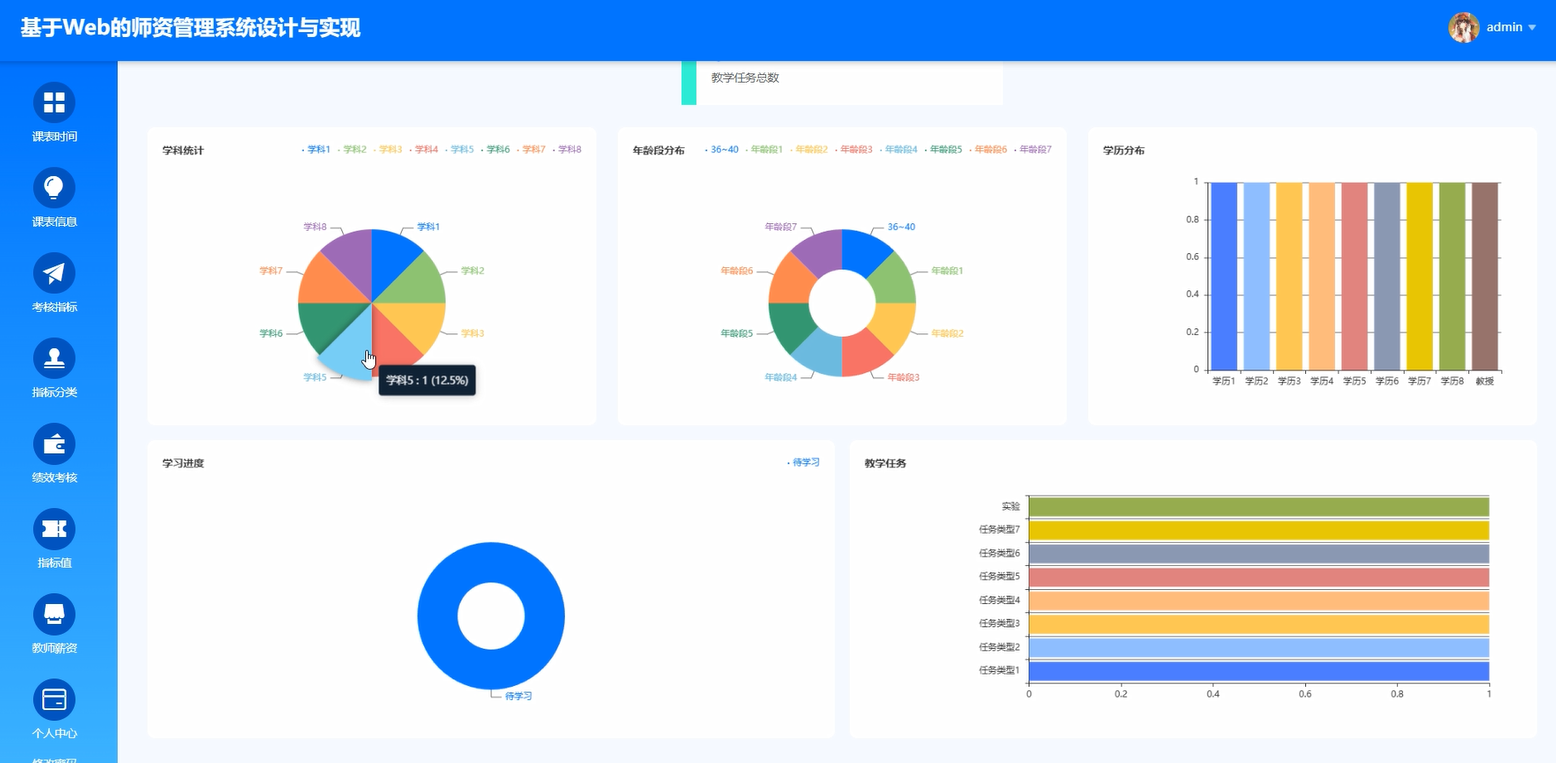Click the 实验 bar in 教学任务

point(1259,507)
